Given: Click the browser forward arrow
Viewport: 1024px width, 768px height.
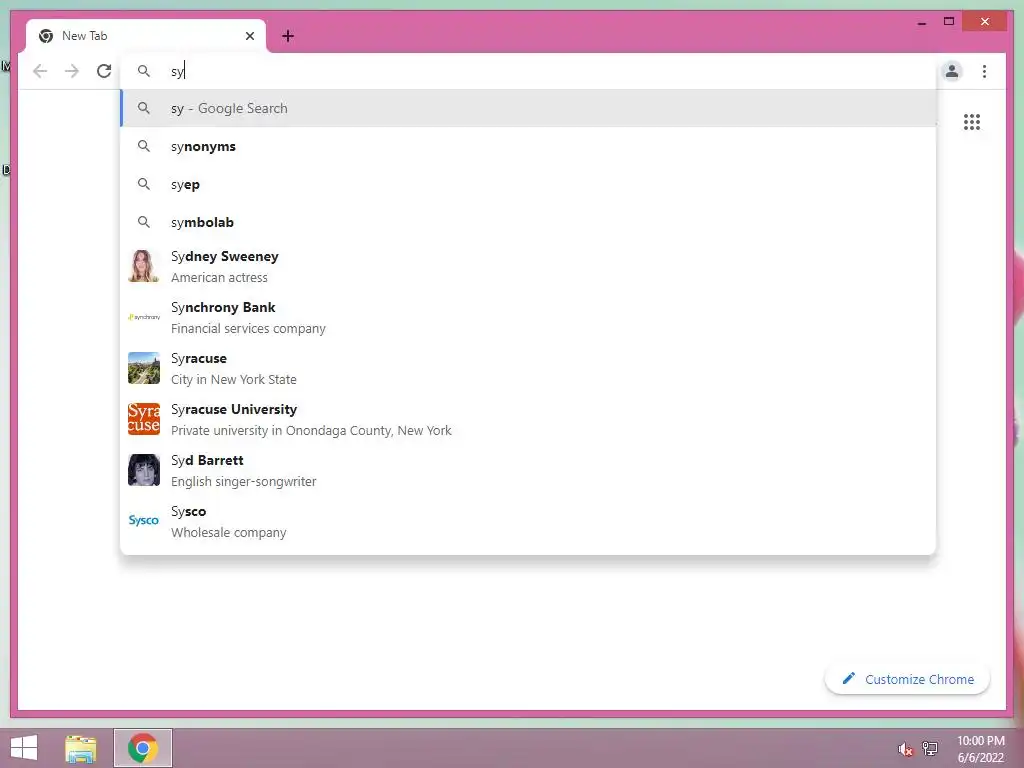Looking at the screenshot, I should pyautogui.click(x=72, y=71).
